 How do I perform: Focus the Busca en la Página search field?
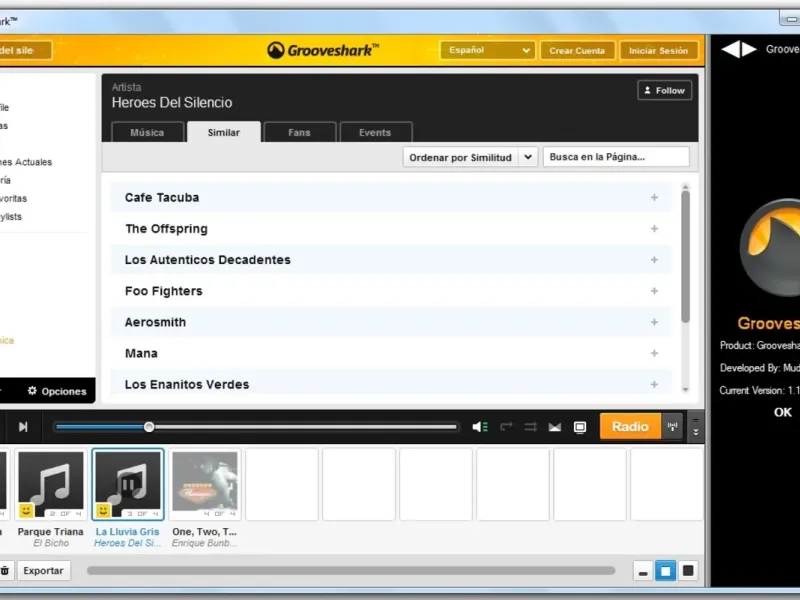click(616, 157)
